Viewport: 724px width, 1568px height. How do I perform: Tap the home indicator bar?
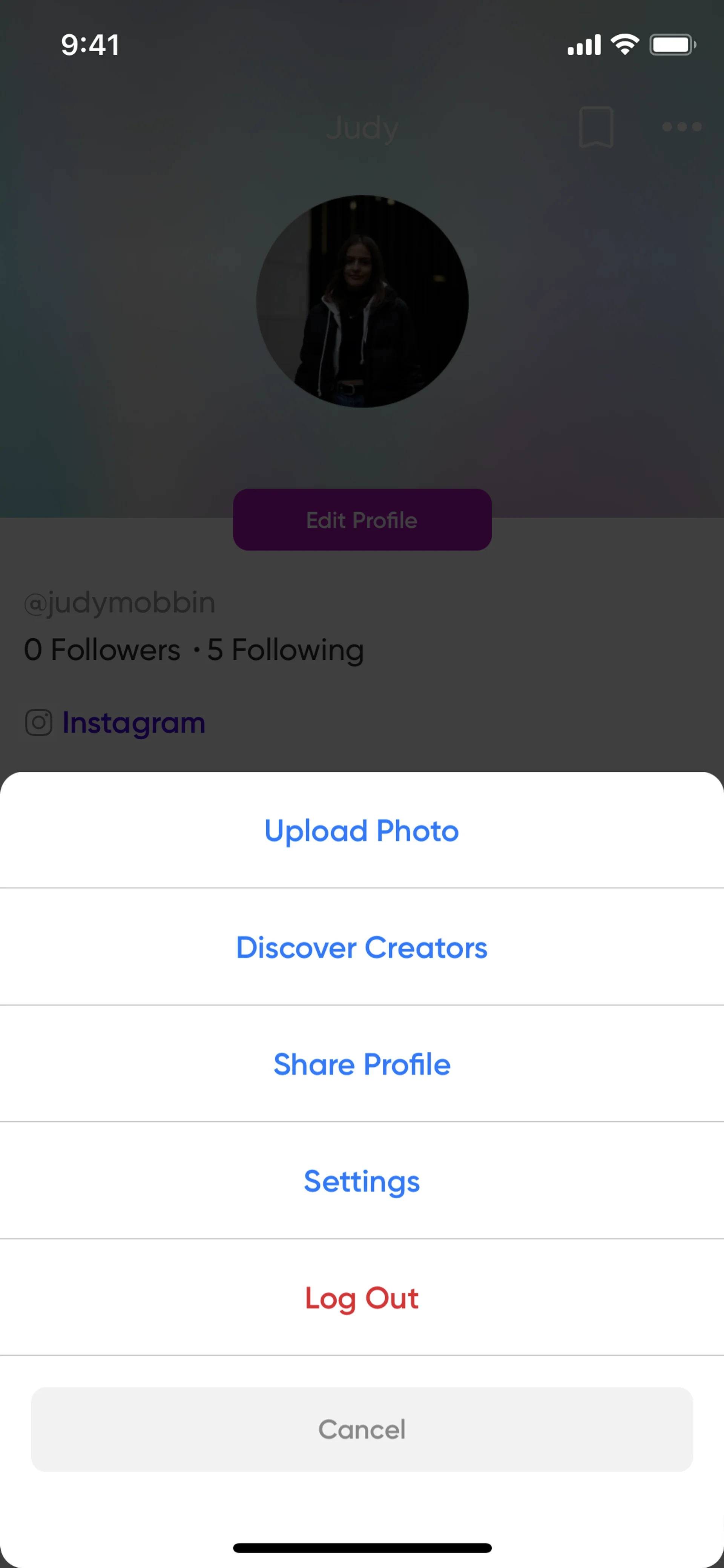click(362, 1548)
